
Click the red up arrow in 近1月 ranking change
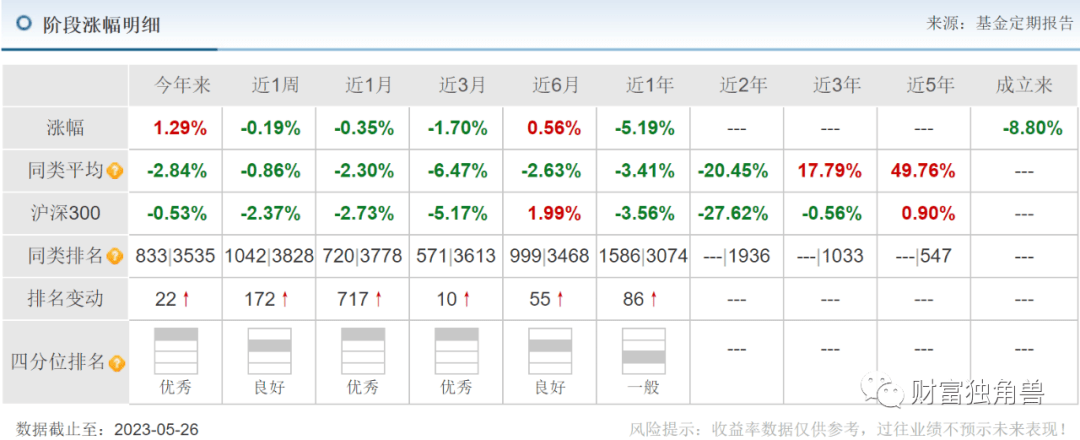pyautogui.click(x=379, y=299)
